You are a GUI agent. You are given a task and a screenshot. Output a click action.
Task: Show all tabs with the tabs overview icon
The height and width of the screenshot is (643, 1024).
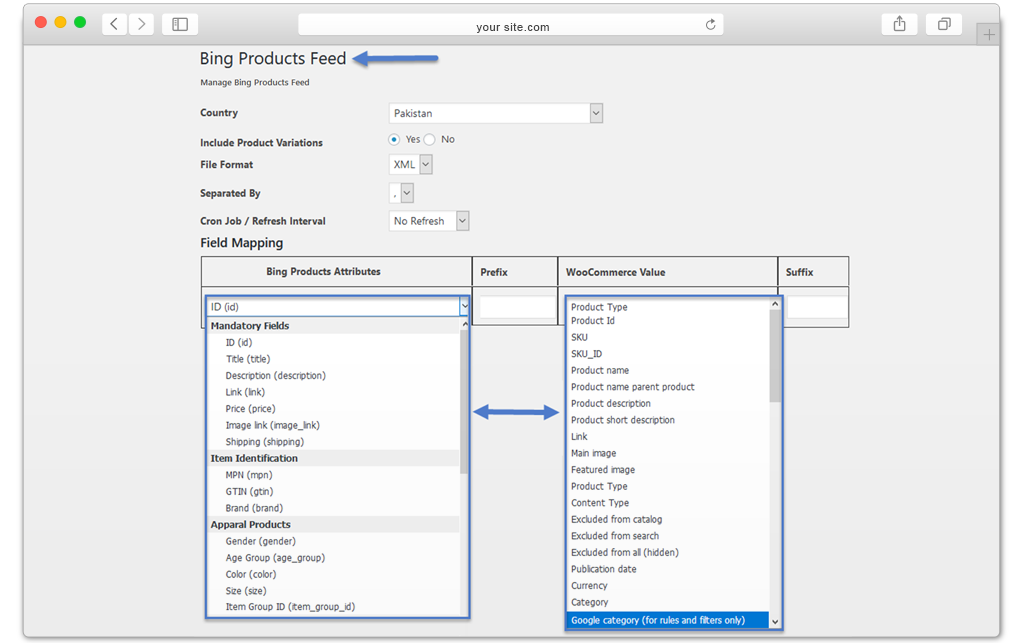[x=944, y=24]
